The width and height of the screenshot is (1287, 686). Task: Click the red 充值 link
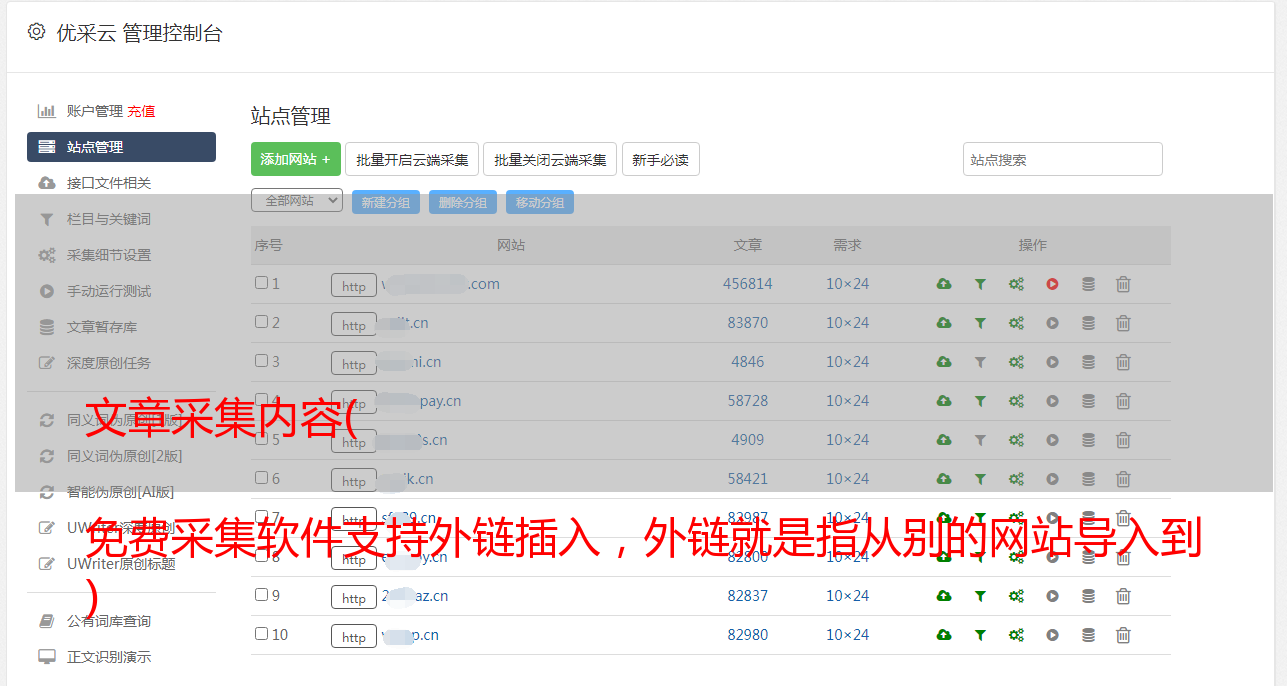tap(141, 111)
